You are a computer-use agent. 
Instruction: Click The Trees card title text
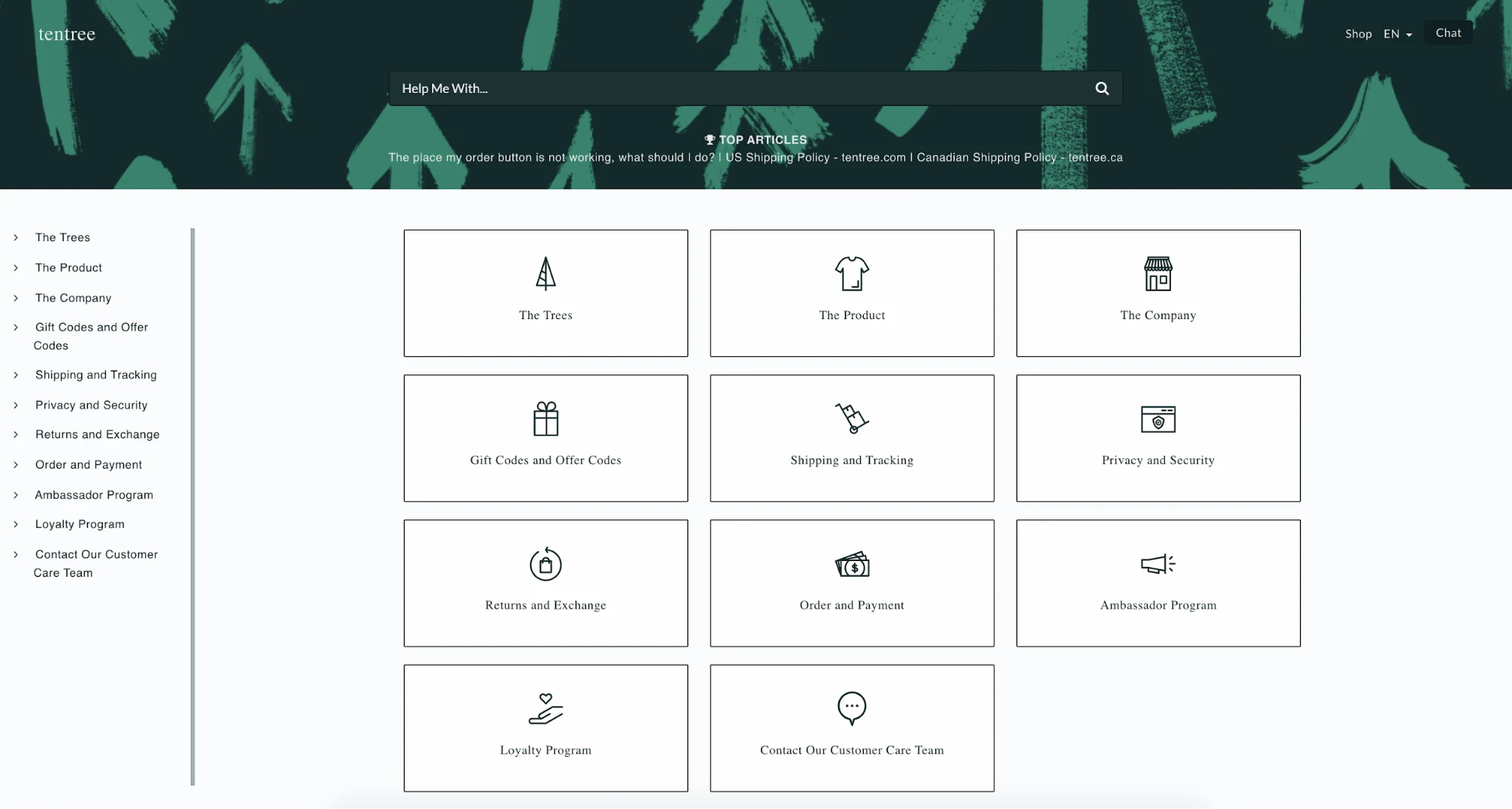point(545,315)
